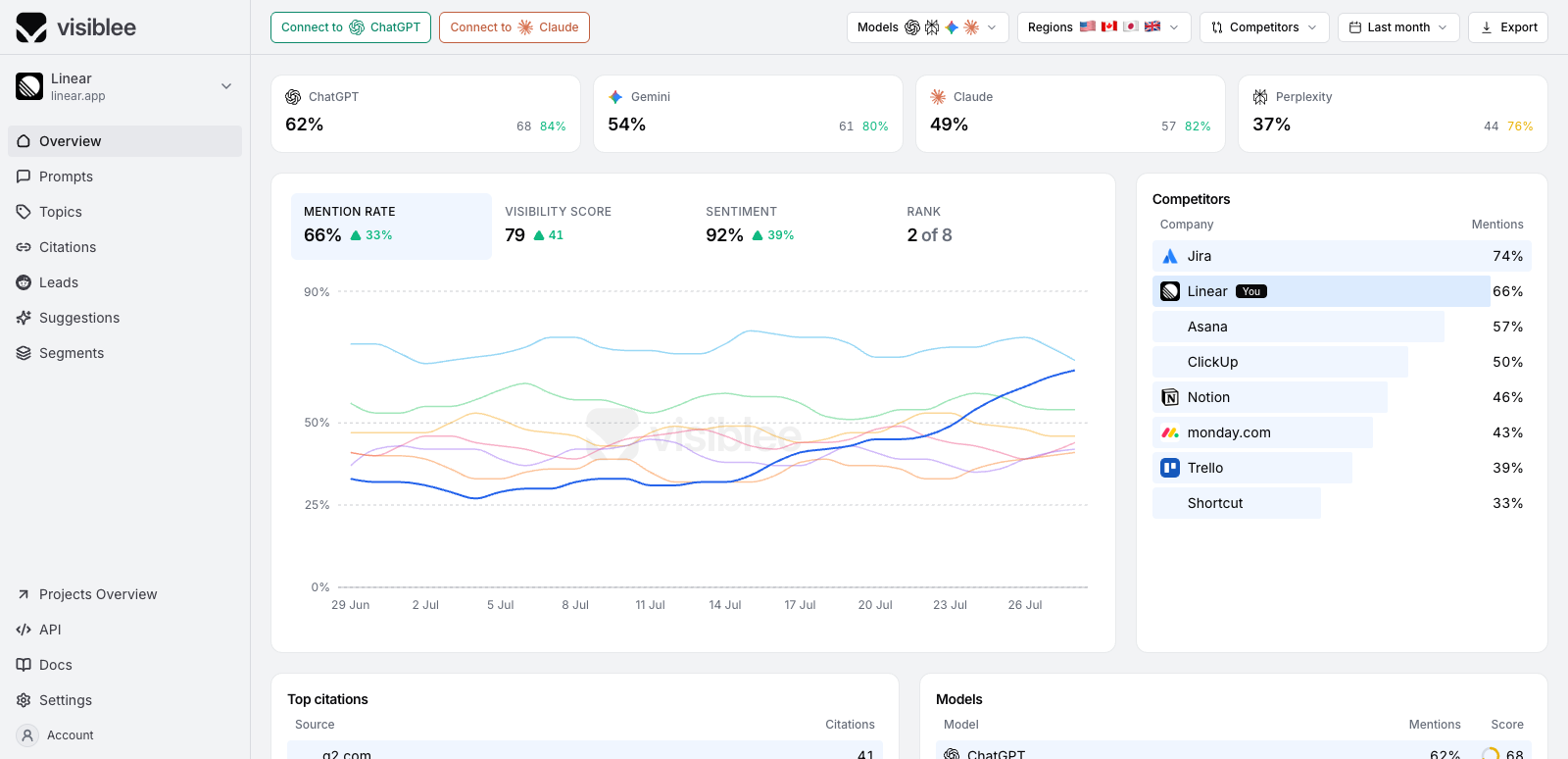Open the Models filter dropdown
This screenshot has width=1568, height=759.
[927, 27]
